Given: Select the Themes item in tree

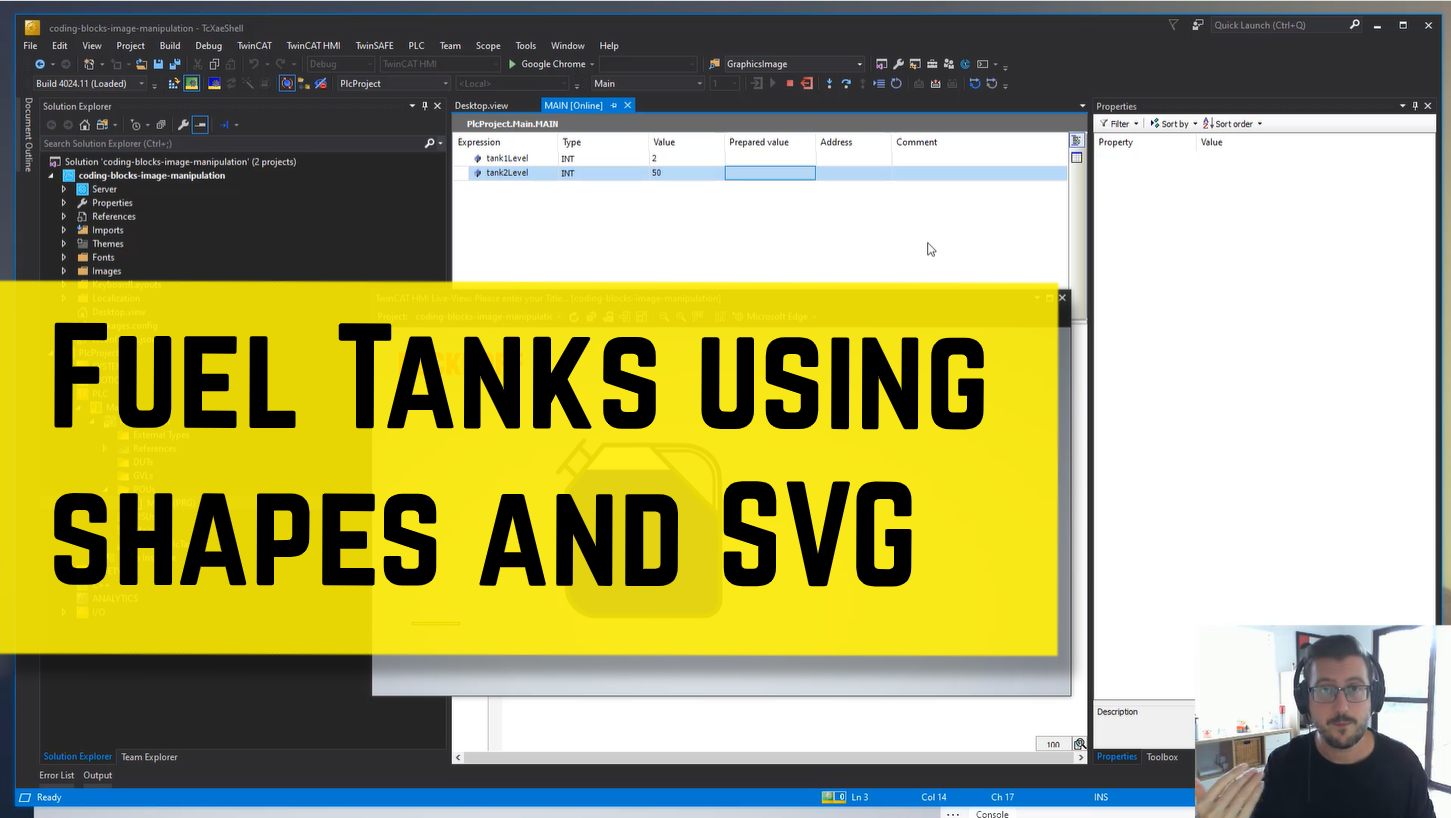Looking at the screenshot, I should (x=108, y=244).
